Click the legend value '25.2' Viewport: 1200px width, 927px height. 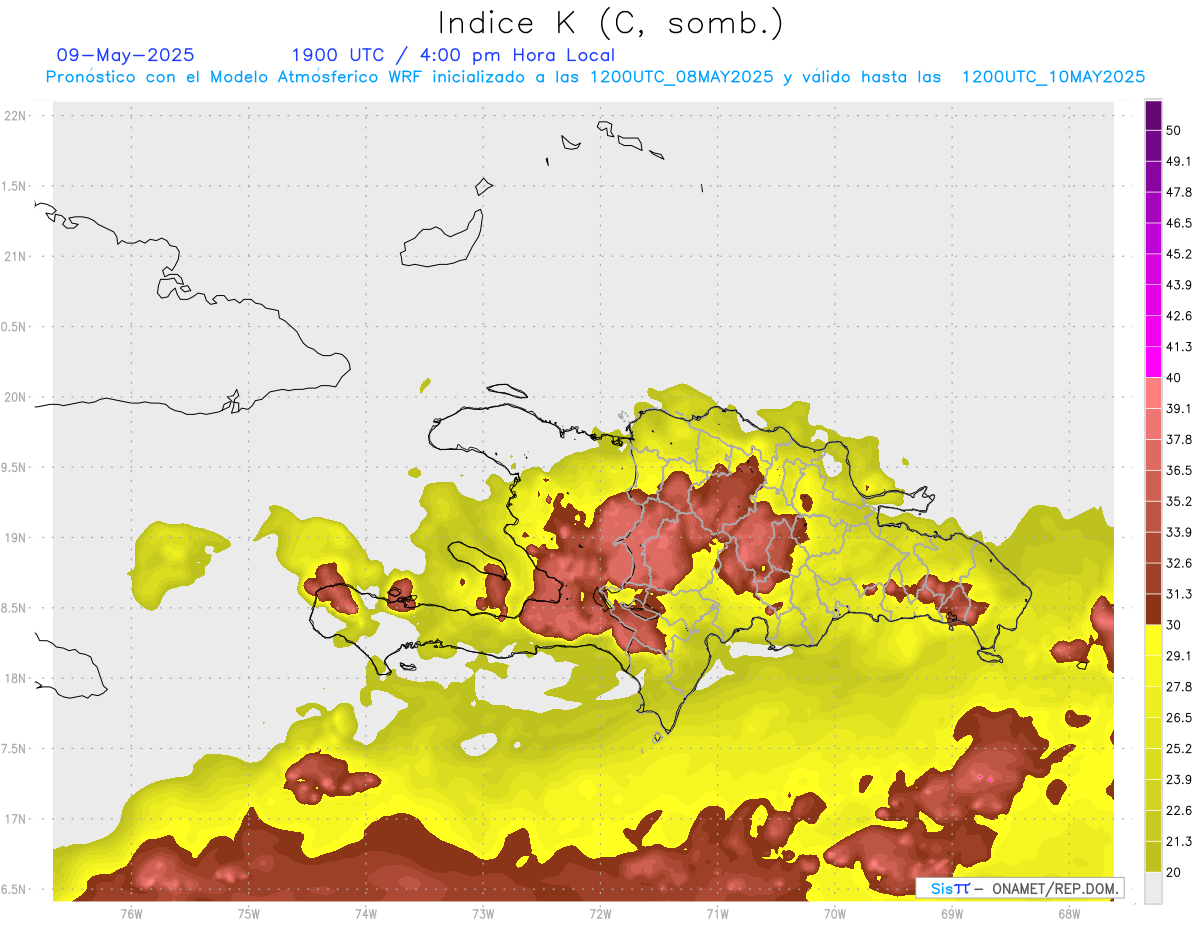pyautogui.click(x=1178, y=749)
